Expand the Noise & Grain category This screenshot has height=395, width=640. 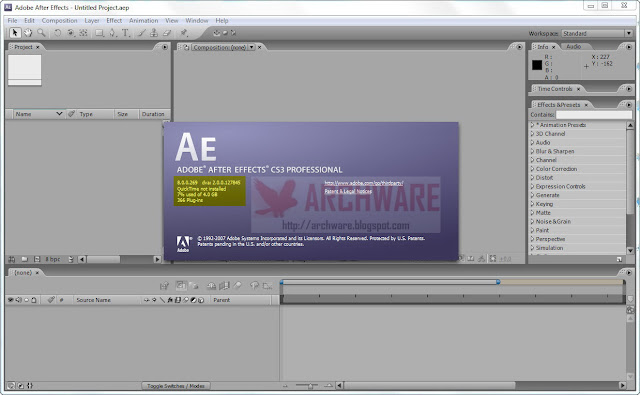[532, 221]
